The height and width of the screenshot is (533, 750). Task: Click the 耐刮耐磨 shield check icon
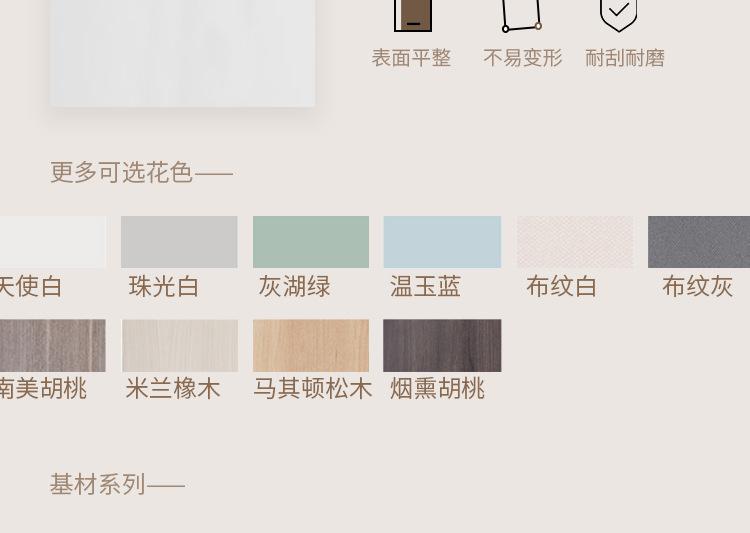click(618, 16)
